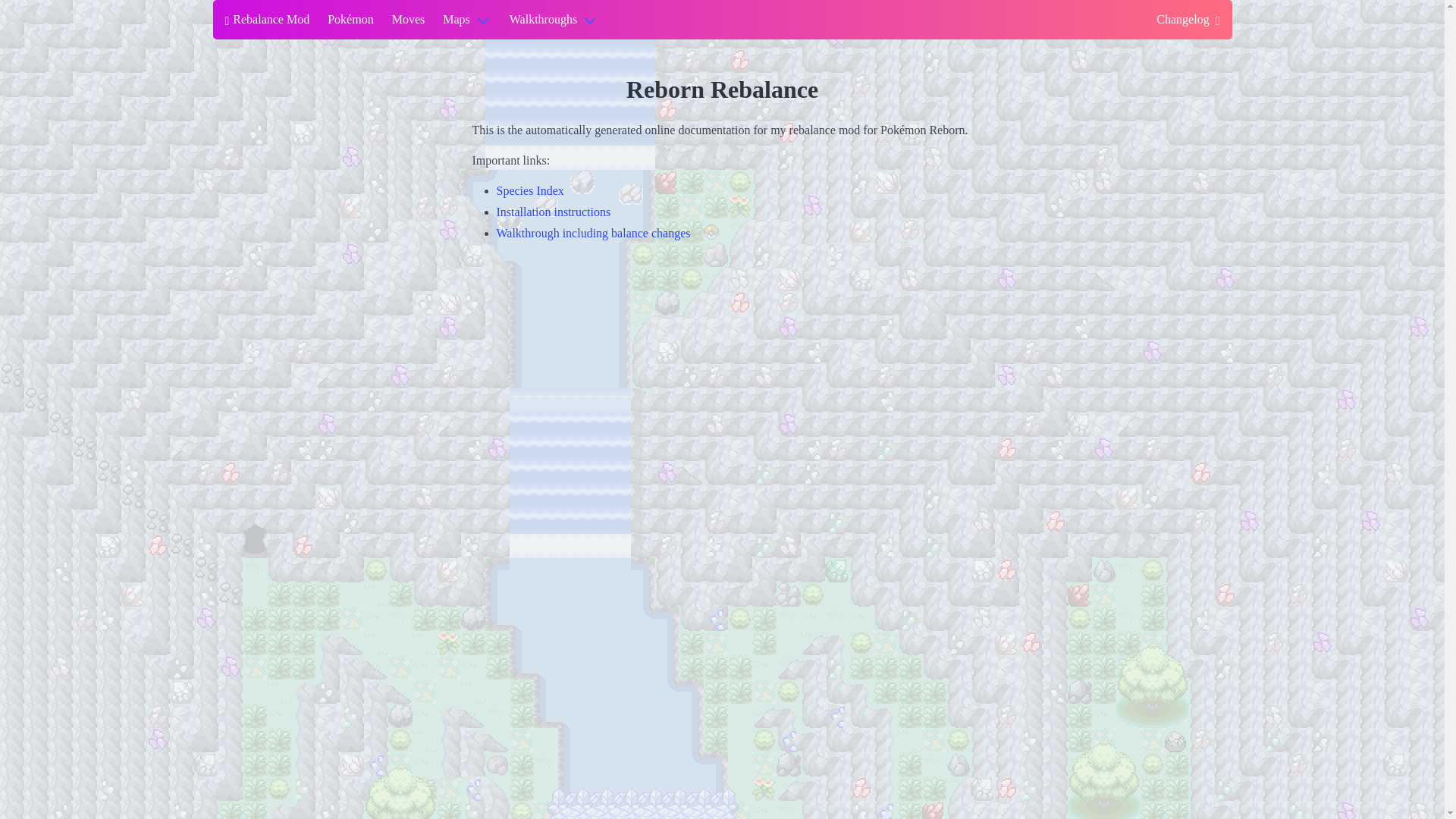
Task: Click the Reborn Rebalance heading
Action: pos(722,89)
